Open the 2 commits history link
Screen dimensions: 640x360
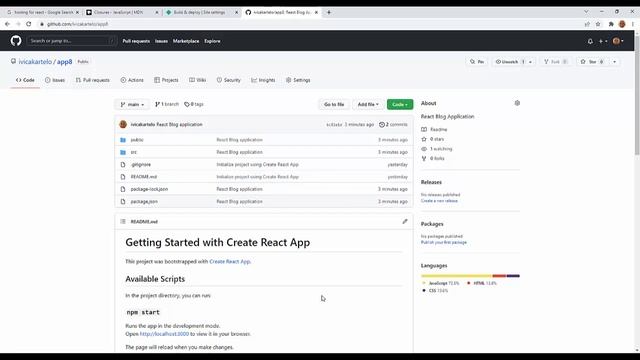(x=393, y=124)
